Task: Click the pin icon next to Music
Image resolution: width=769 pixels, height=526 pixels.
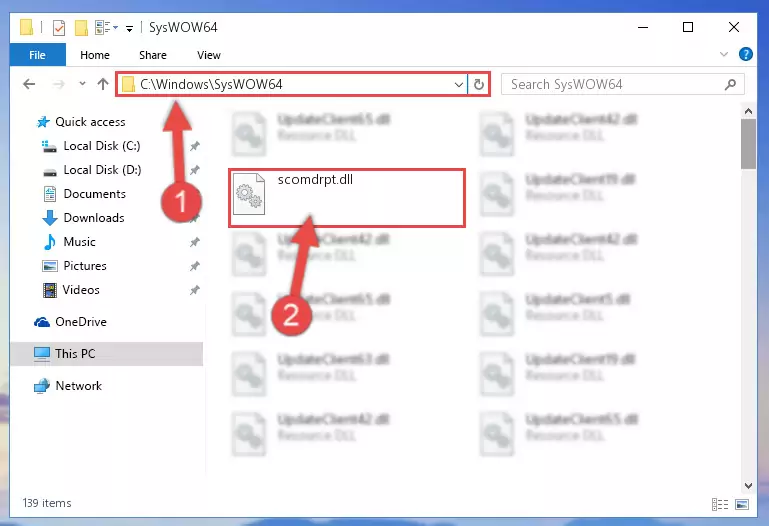Action: (x=195, y=242)
